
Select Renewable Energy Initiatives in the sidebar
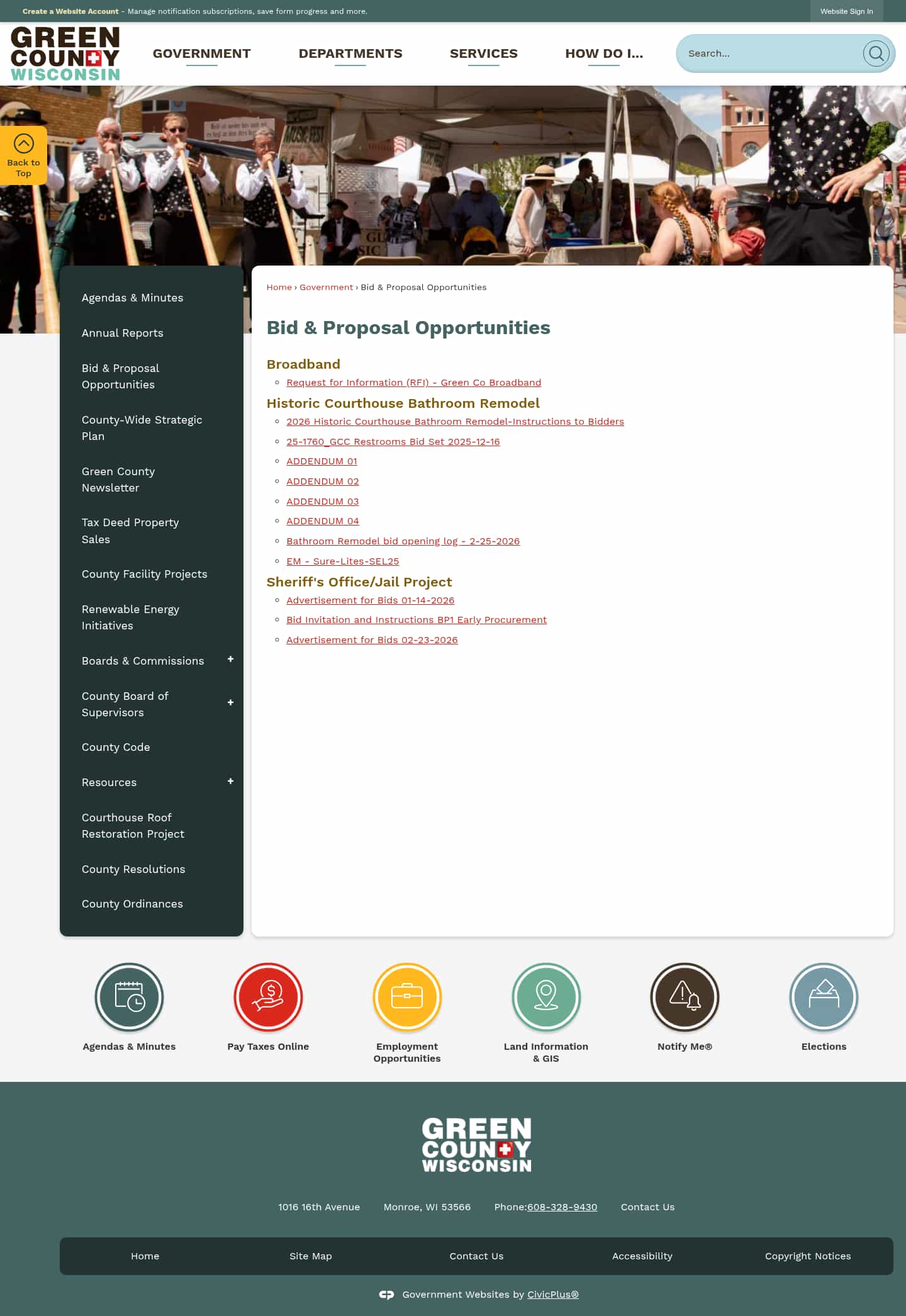[x=131, y=617]
